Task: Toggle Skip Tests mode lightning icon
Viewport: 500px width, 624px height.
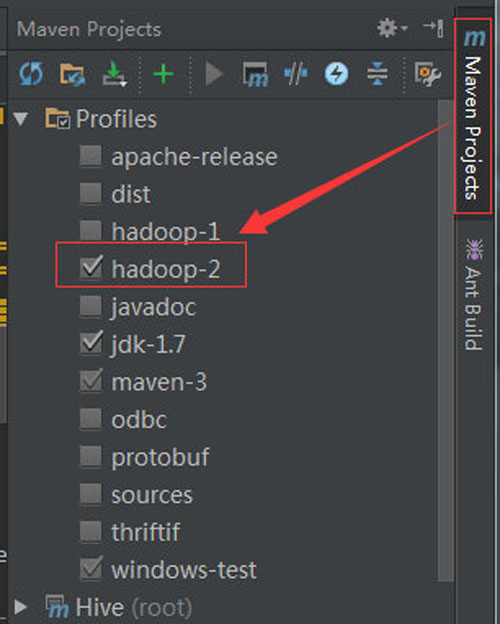Action: pyautogui.click(x=336, y=74)
